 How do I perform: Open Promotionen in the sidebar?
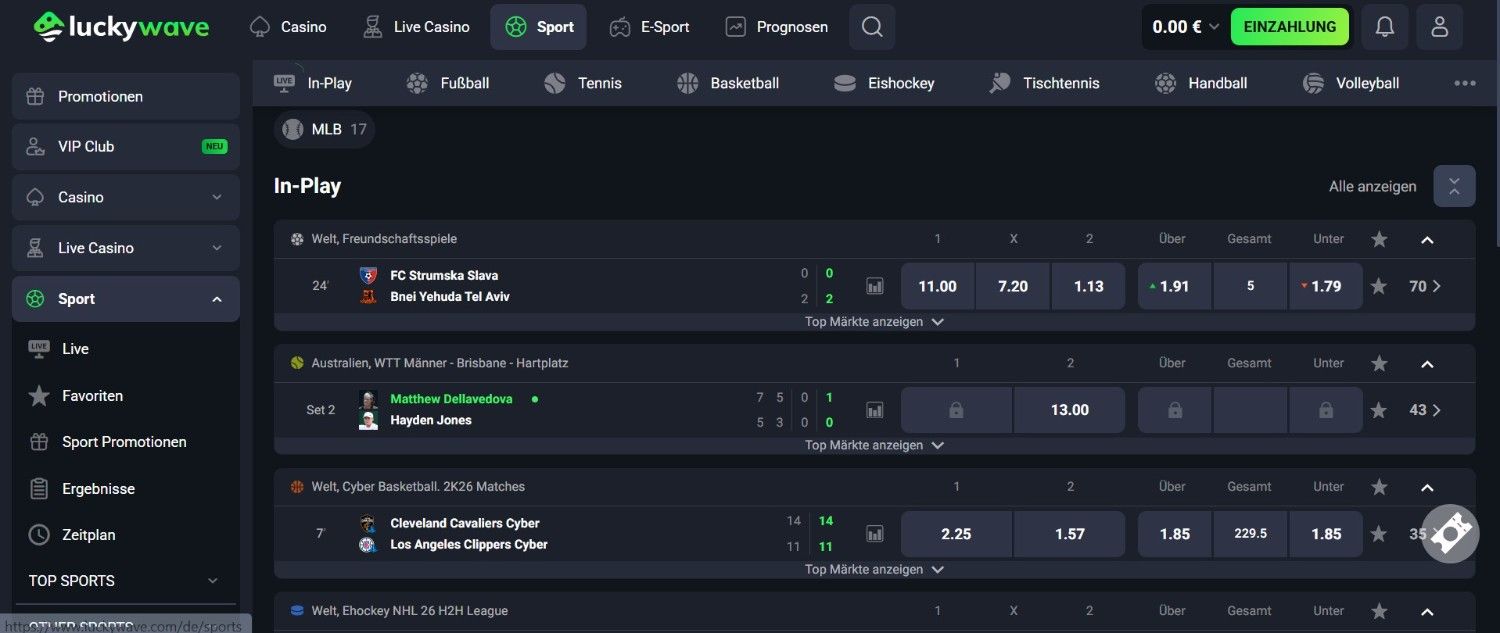(126, 96)
